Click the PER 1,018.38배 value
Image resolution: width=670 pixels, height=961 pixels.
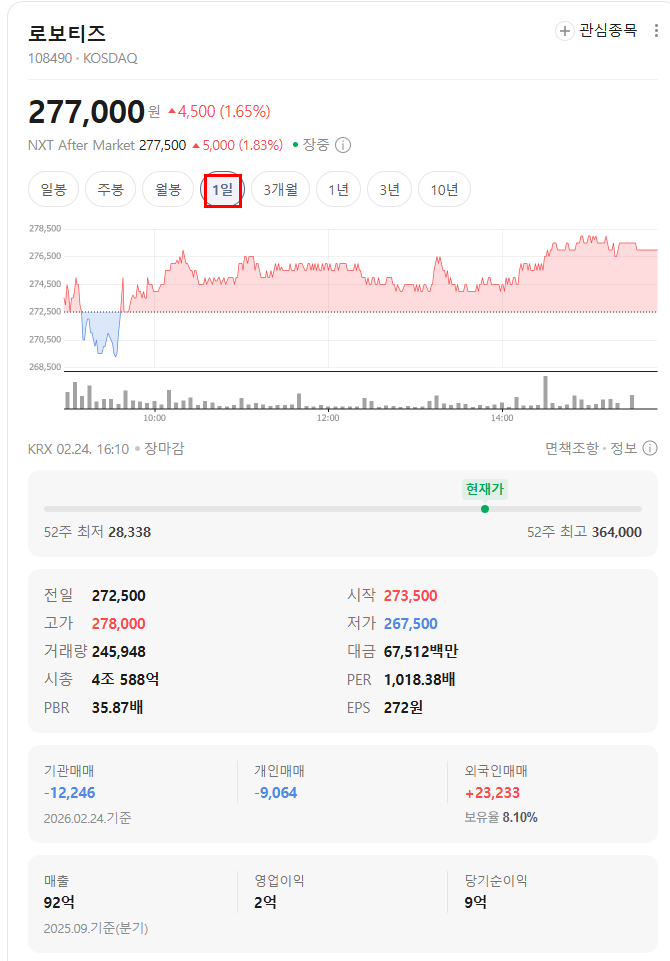(419, 680)
